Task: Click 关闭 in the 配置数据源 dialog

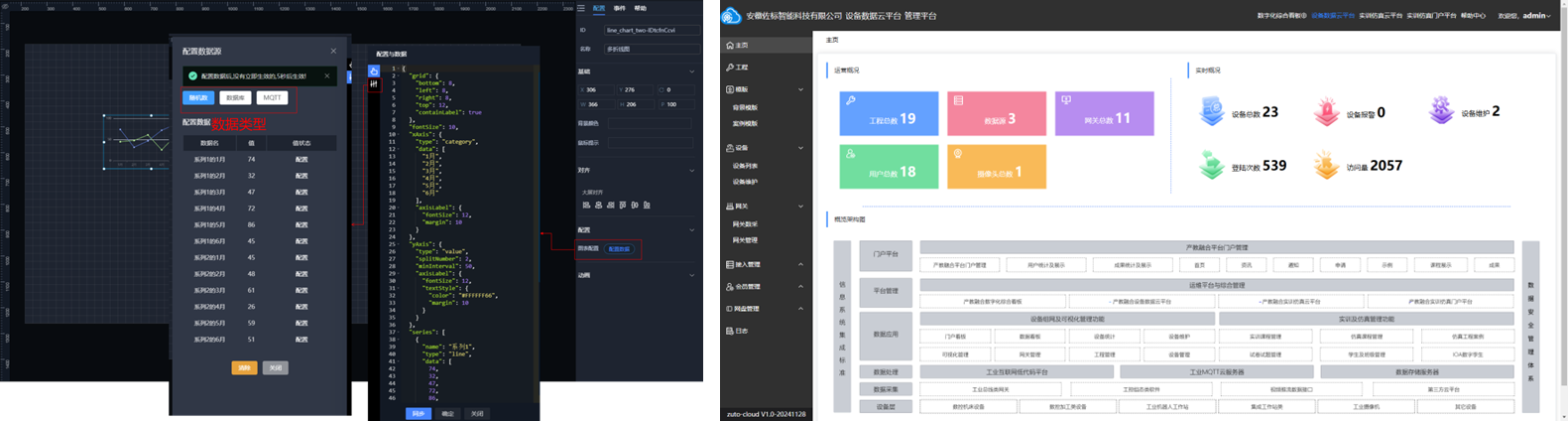Action: pos(276,367)
